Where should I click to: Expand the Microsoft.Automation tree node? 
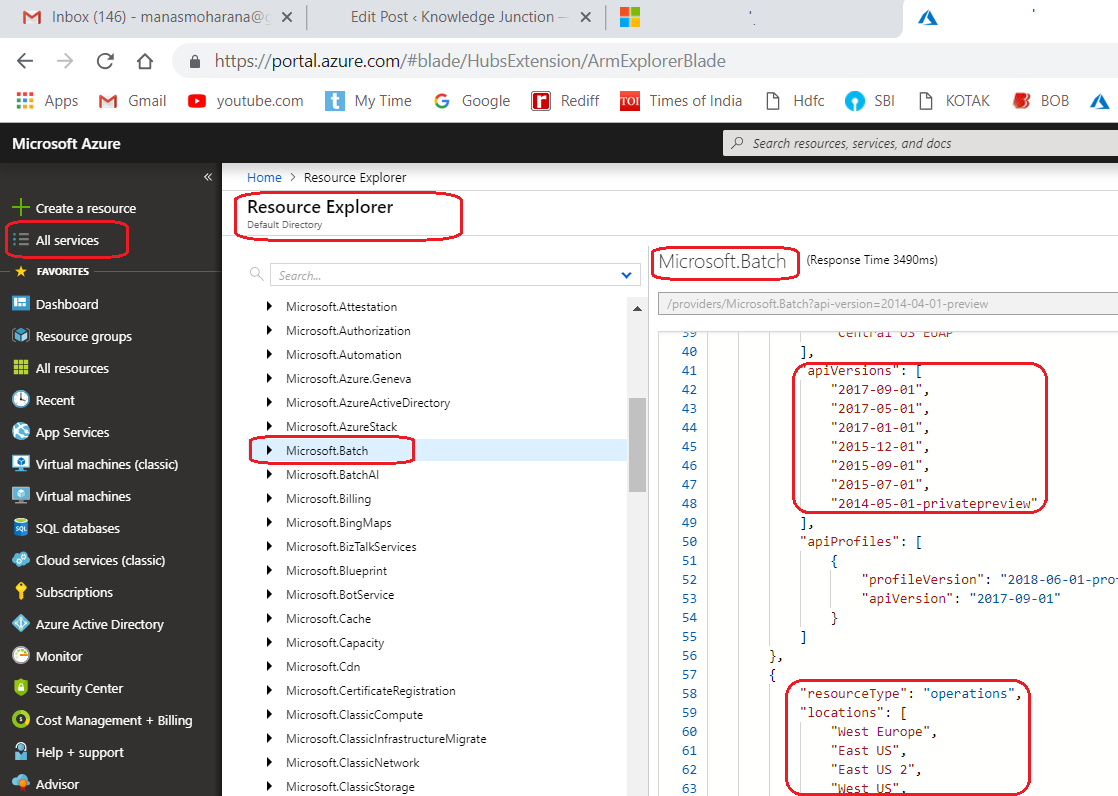coord(269,355)
